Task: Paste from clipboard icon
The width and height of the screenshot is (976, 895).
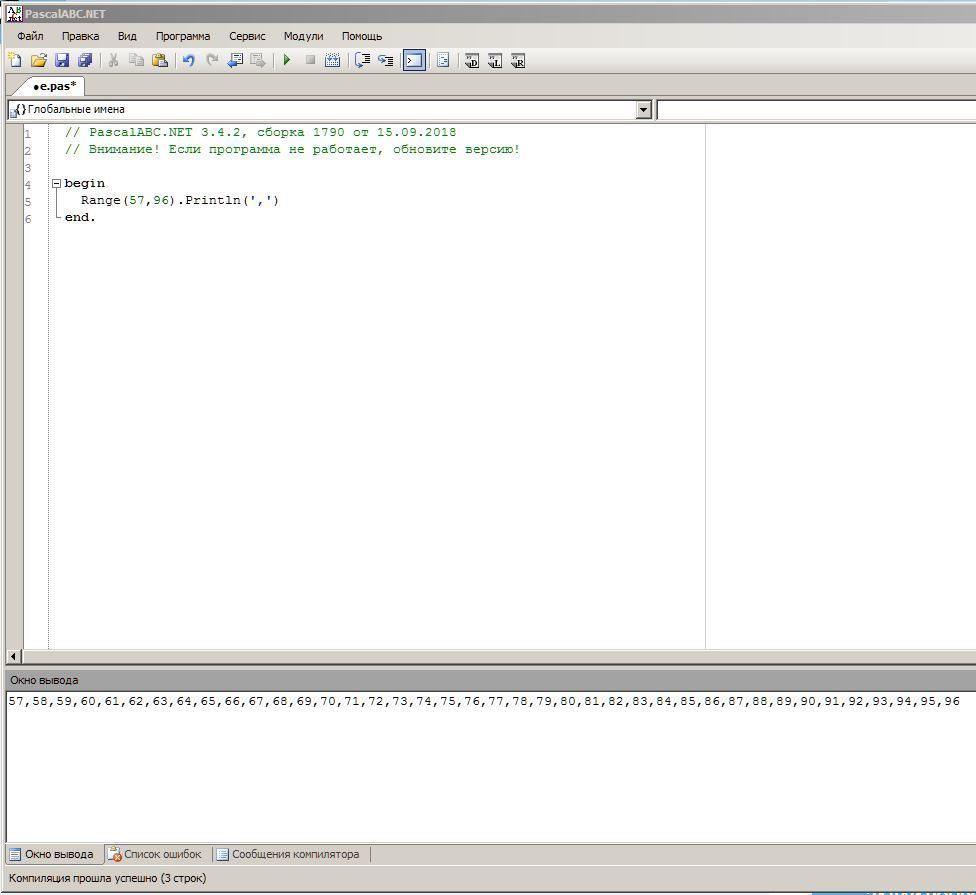Action: pos(160,60)
